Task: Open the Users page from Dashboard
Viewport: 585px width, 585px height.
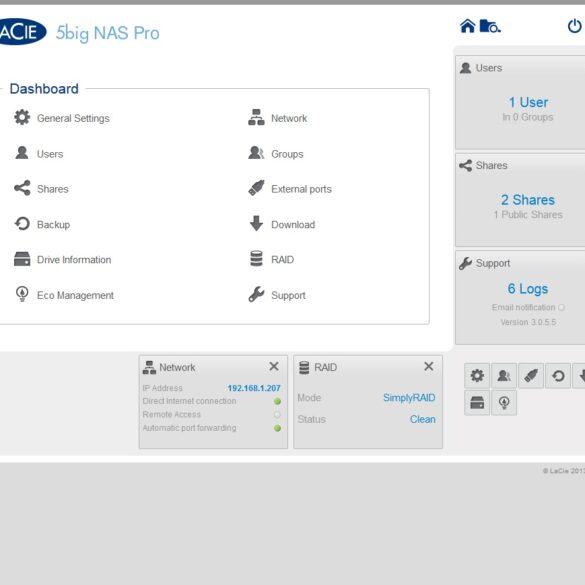Action: [x=50, y=154]
